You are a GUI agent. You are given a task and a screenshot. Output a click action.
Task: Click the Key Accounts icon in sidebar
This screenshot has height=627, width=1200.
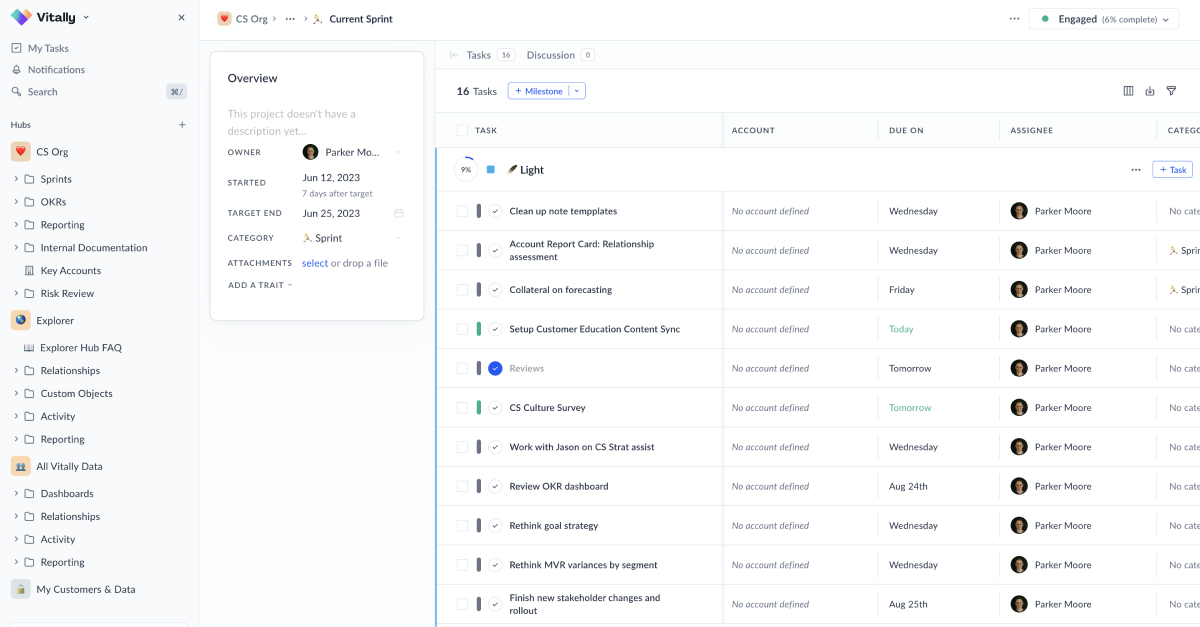point(30,270)
